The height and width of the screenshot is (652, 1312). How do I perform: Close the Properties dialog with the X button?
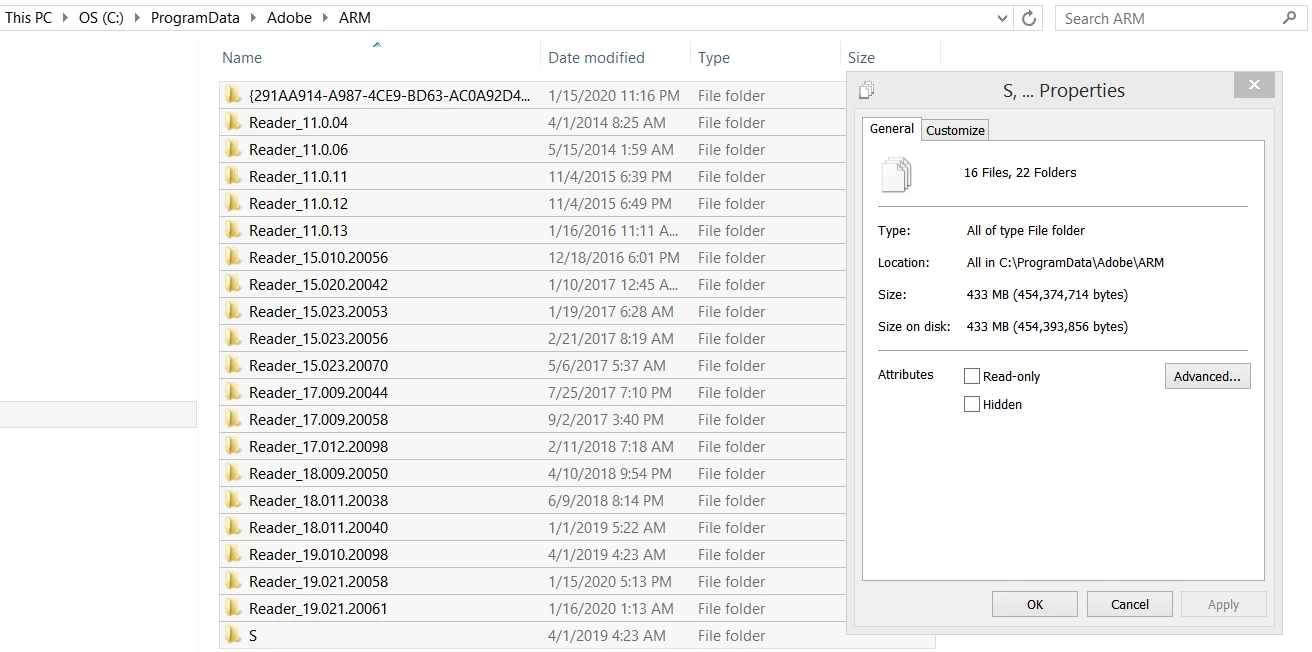(x=1254, y=85)
